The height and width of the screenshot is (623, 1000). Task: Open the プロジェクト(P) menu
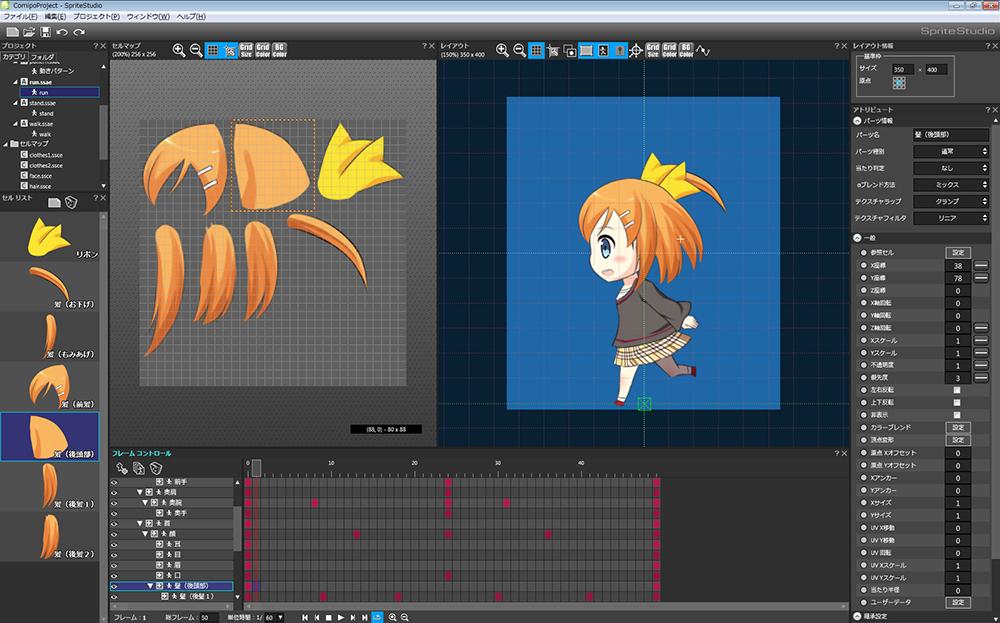pos(96,17)
